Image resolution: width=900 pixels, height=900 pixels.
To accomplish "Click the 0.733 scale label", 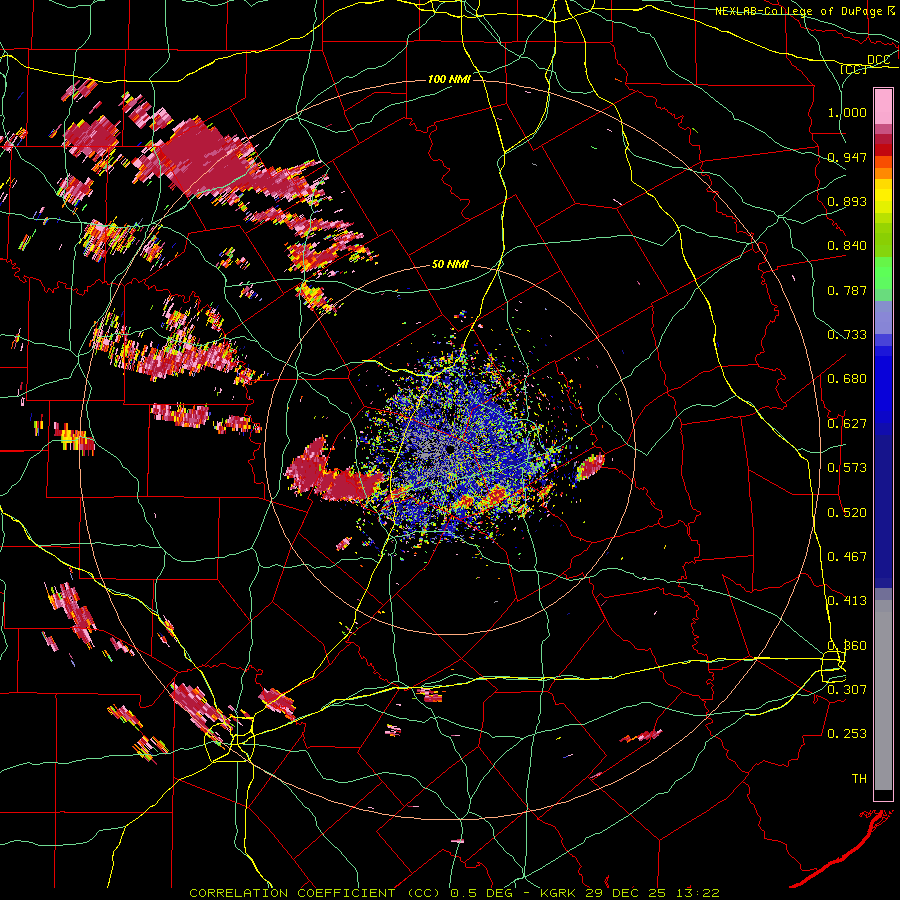I will (x=847, y=335).
